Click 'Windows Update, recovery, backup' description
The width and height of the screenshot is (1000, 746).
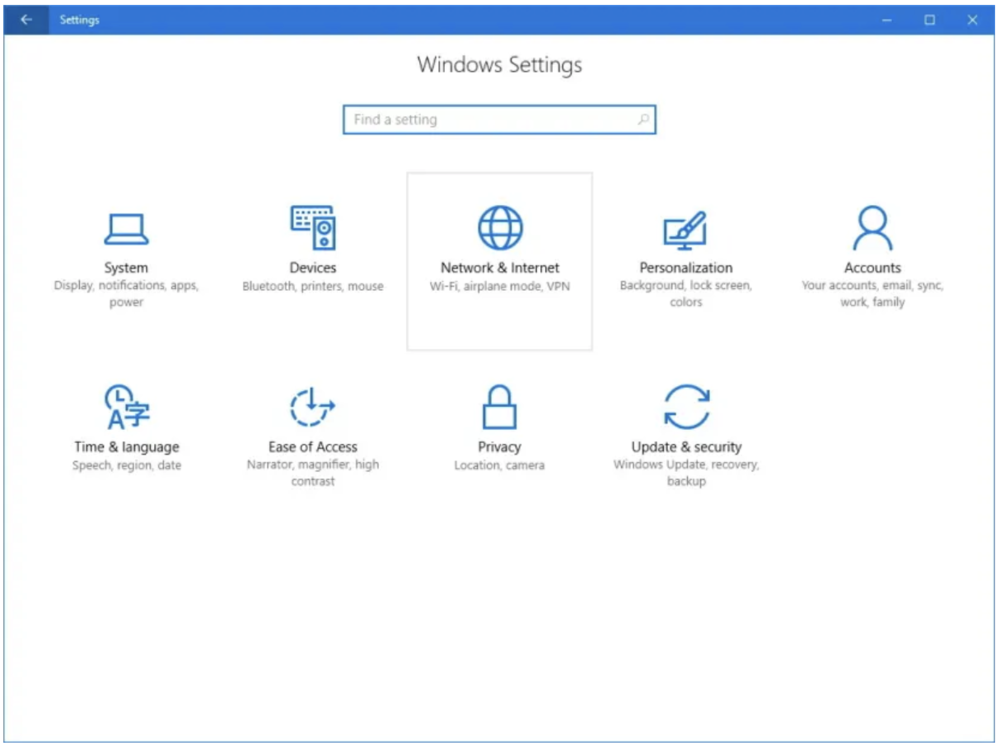(x=687, y=473)
